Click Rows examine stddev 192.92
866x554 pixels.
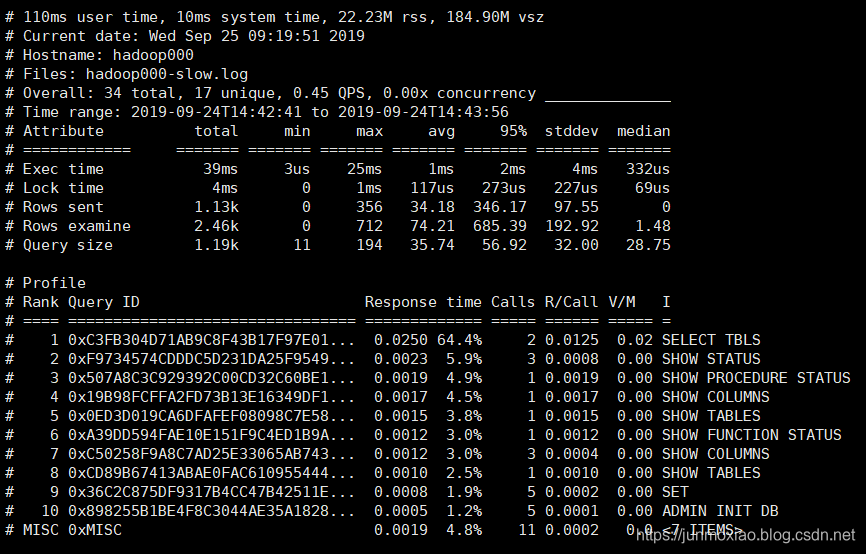571,226
